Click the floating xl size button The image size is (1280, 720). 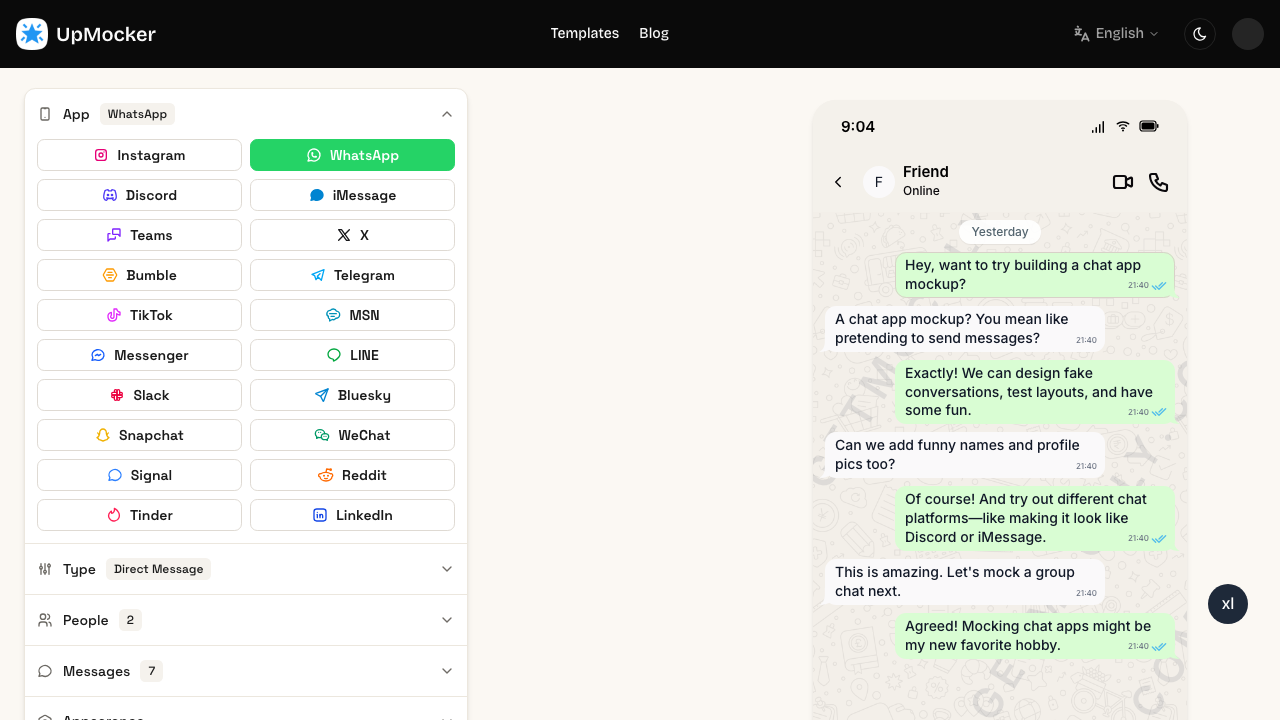pos(1227,604)
